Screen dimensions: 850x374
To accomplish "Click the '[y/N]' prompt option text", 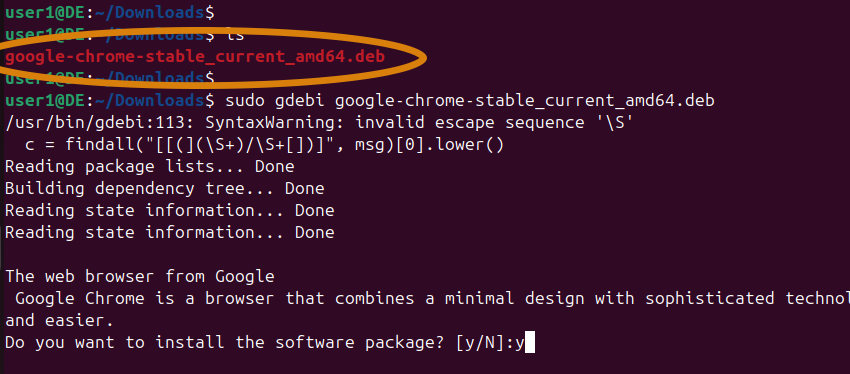I will tap(480, 343).
